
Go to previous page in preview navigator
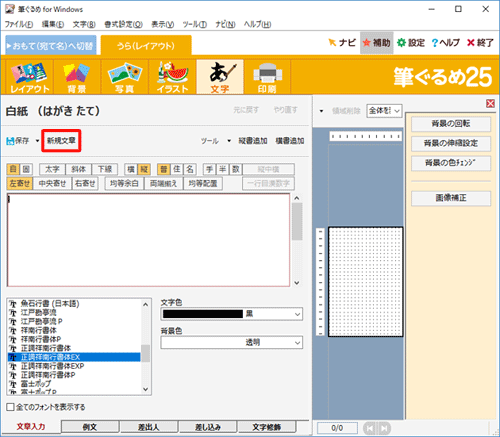[x=370, y=428]
